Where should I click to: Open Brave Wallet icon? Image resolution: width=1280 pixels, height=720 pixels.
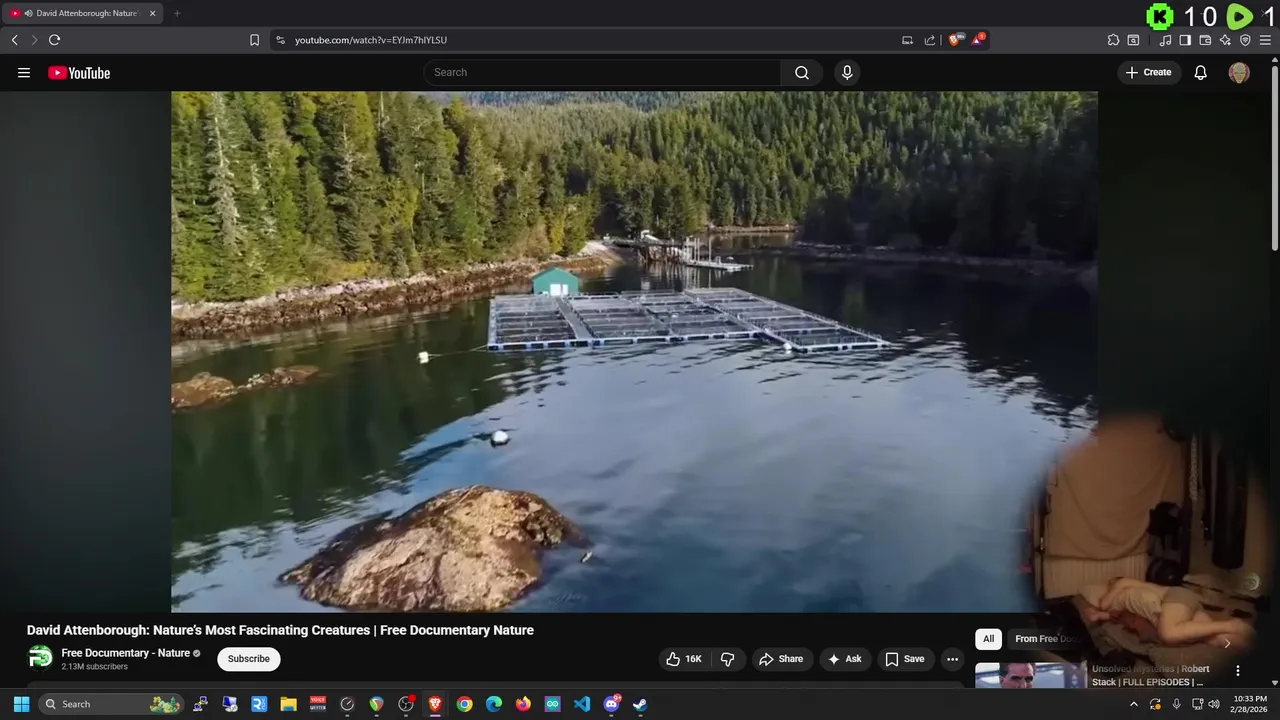pyautogui.click(x=1205, y=40)
